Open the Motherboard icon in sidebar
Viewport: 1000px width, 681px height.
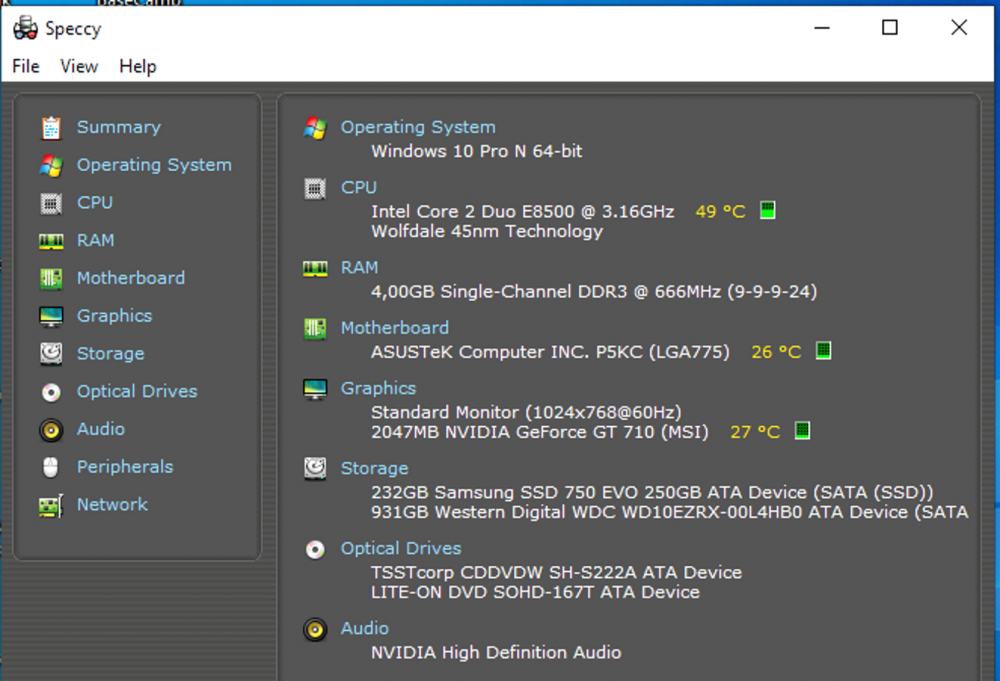tap(51, 279)
